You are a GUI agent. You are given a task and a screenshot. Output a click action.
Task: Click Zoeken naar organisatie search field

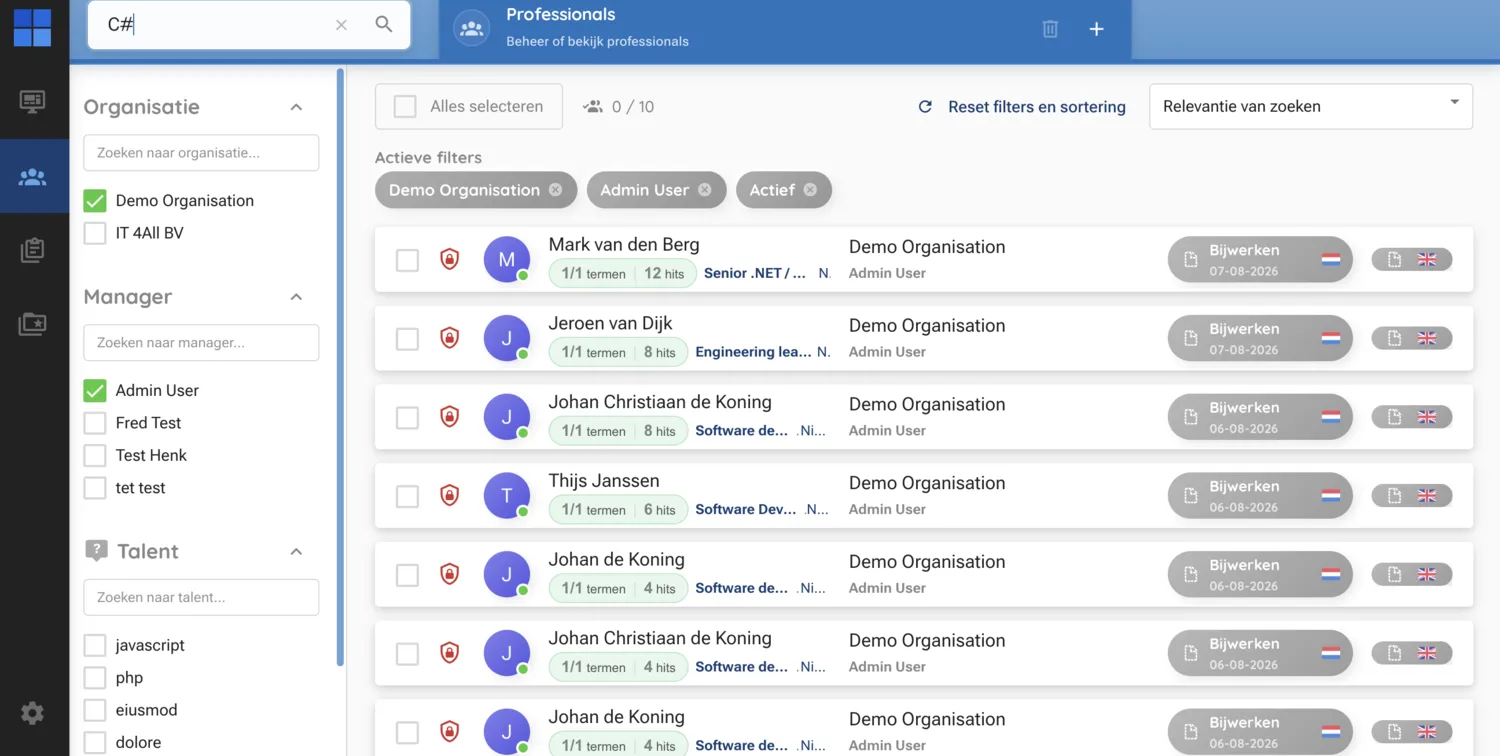[201, 153]
